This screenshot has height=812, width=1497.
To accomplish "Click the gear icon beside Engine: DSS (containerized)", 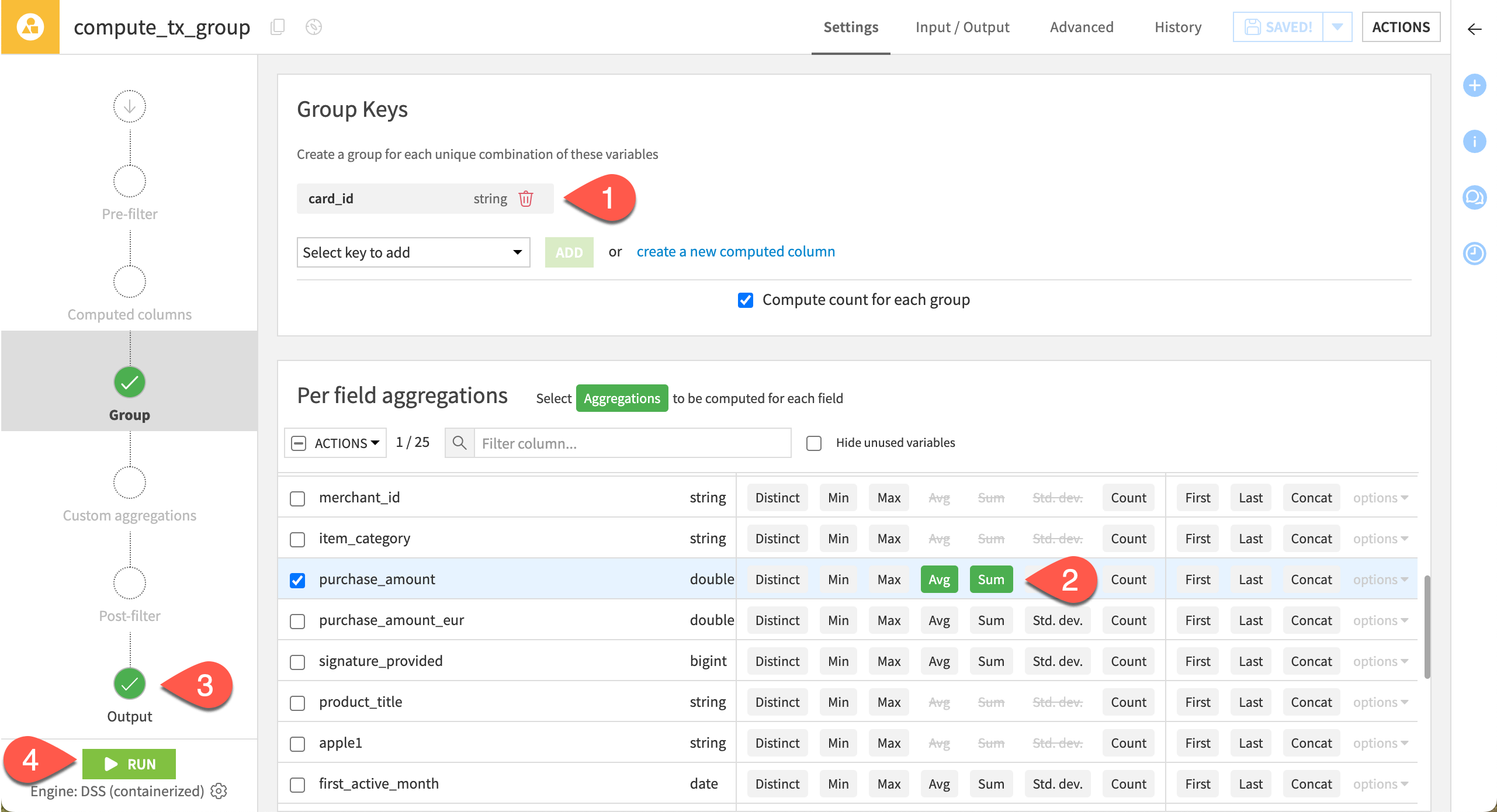I will pyautogui.click(x=217, y=791).
